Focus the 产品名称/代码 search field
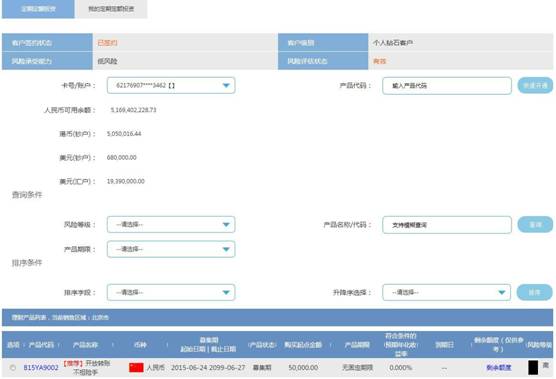The height and width of the screenshot is (379, 556). (x=447, y=225)
